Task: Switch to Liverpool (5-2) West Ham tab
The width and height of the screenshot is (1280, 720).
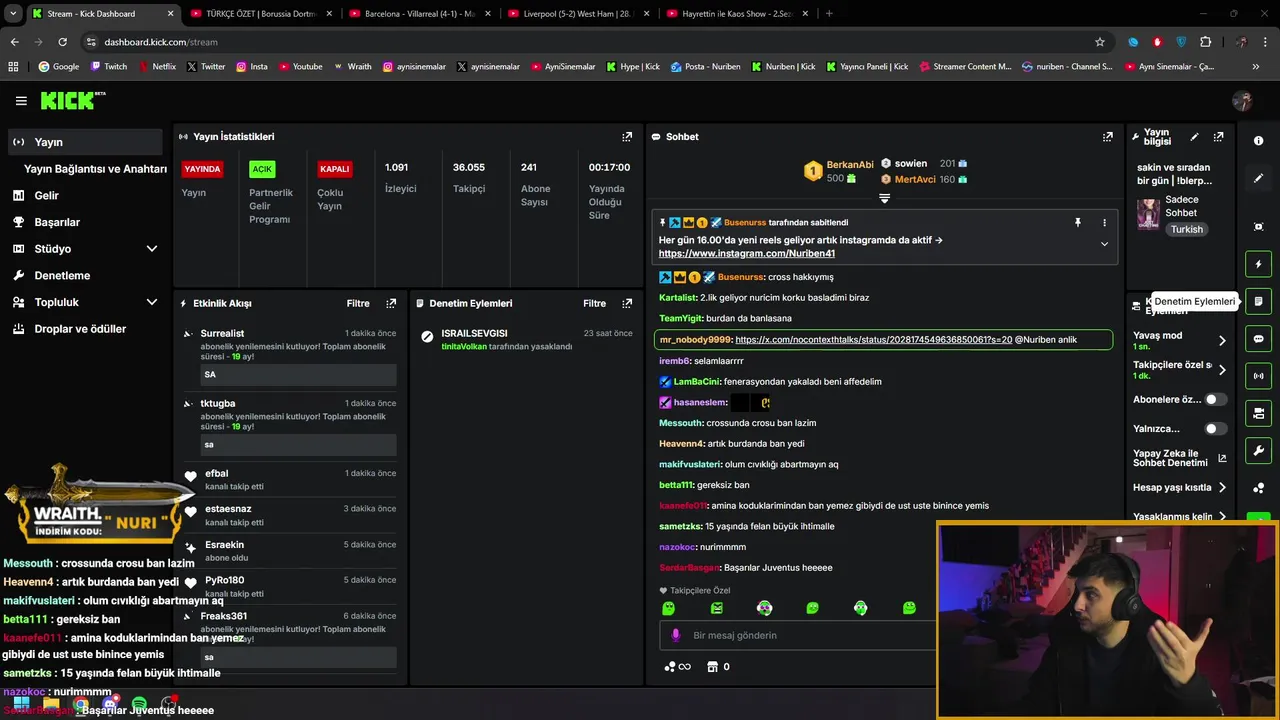Action: tap(576, 14)
